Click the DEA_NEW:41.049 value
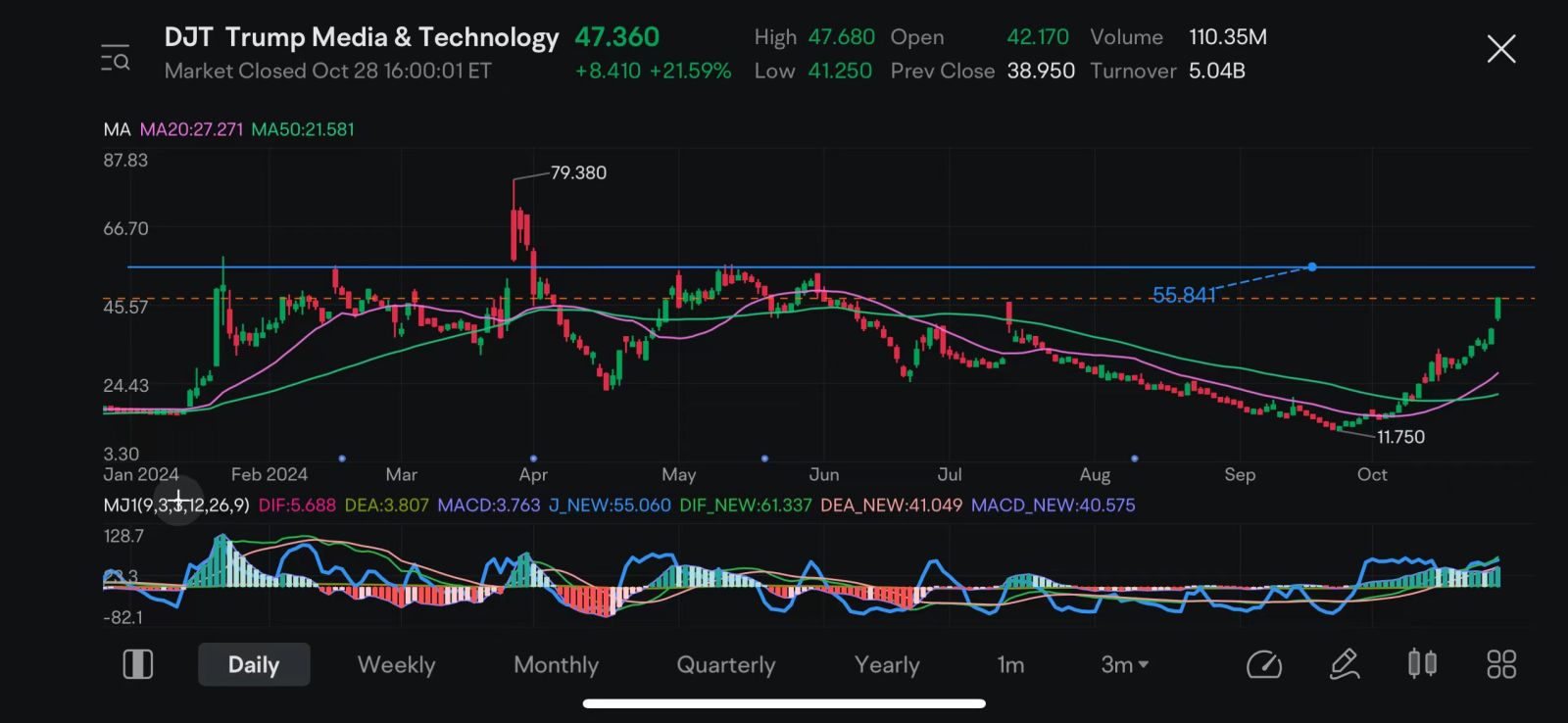Viewport: 1568px width, 723px height. tap(892, 506)
